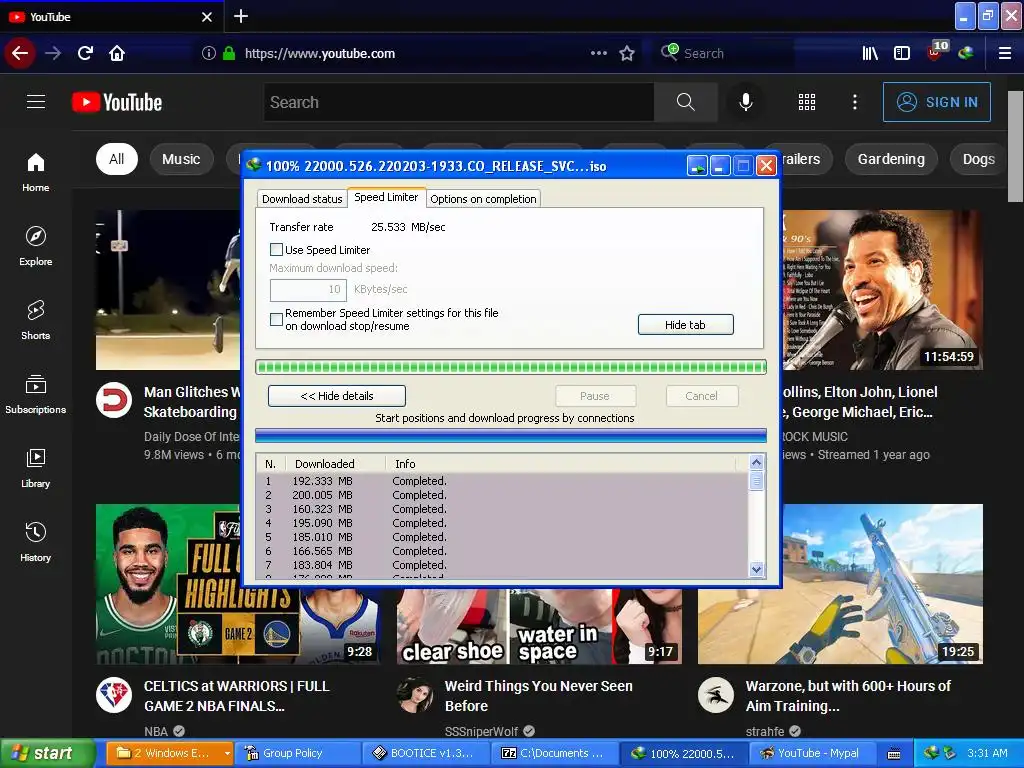
Task: Enable the Use Speed Limiter checkbox
Action: point(276,249)
